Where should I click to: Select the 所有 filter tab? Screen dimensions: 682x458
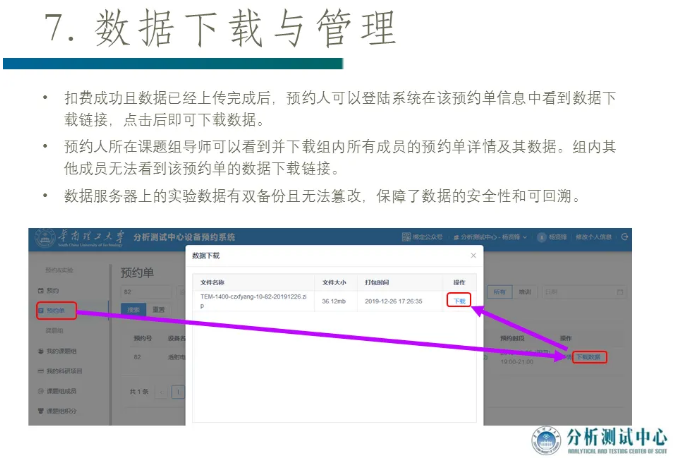tap(500, 292)
